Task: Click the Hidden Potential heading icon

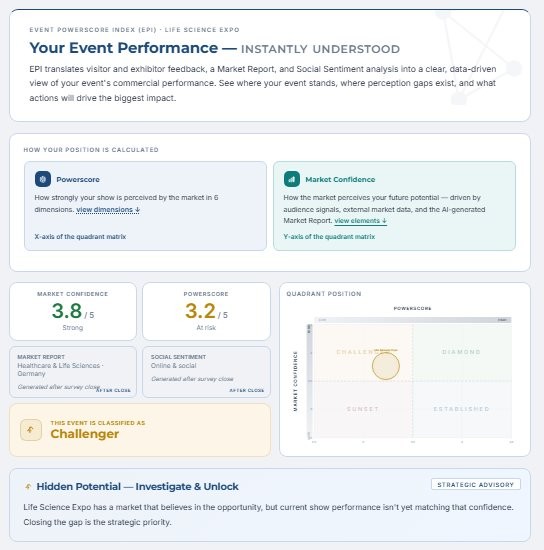Action: (x=28, y=487)
